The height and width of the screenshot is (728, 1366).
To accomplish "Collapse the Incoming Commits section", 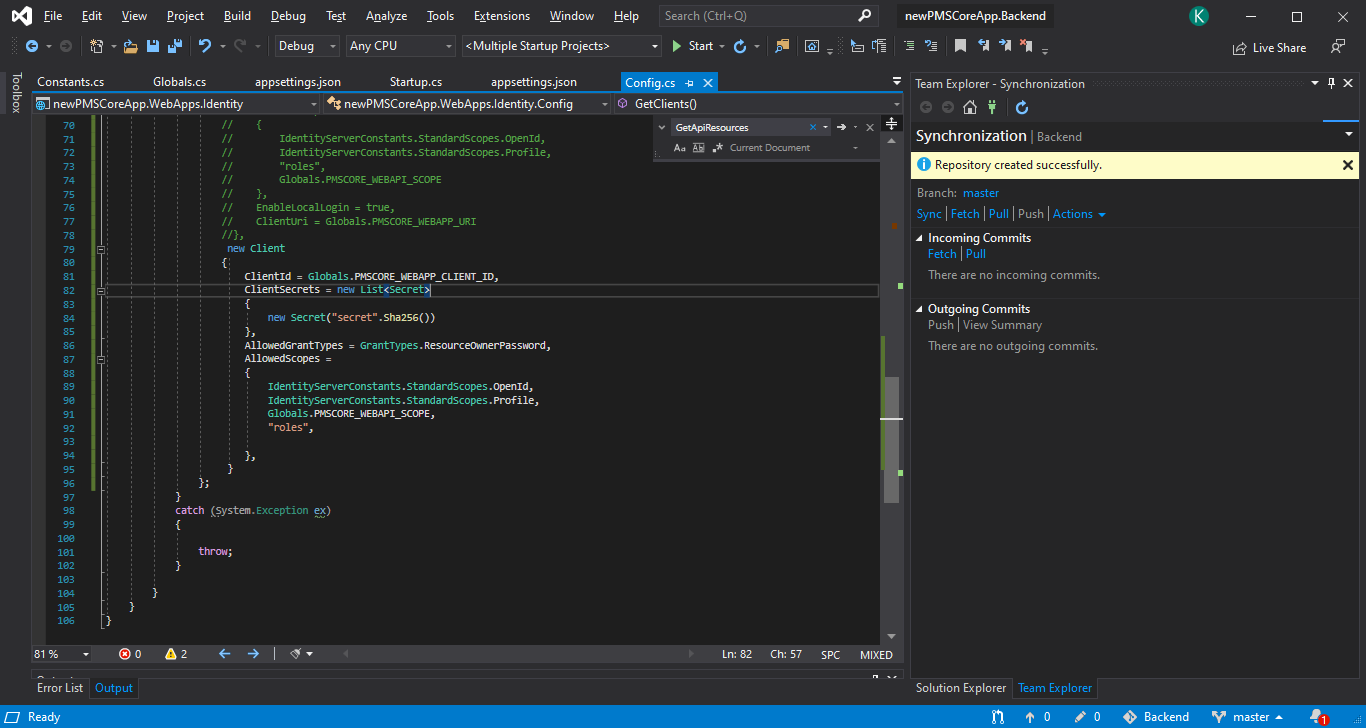I will pyautogui.click(x=920, y=238).
